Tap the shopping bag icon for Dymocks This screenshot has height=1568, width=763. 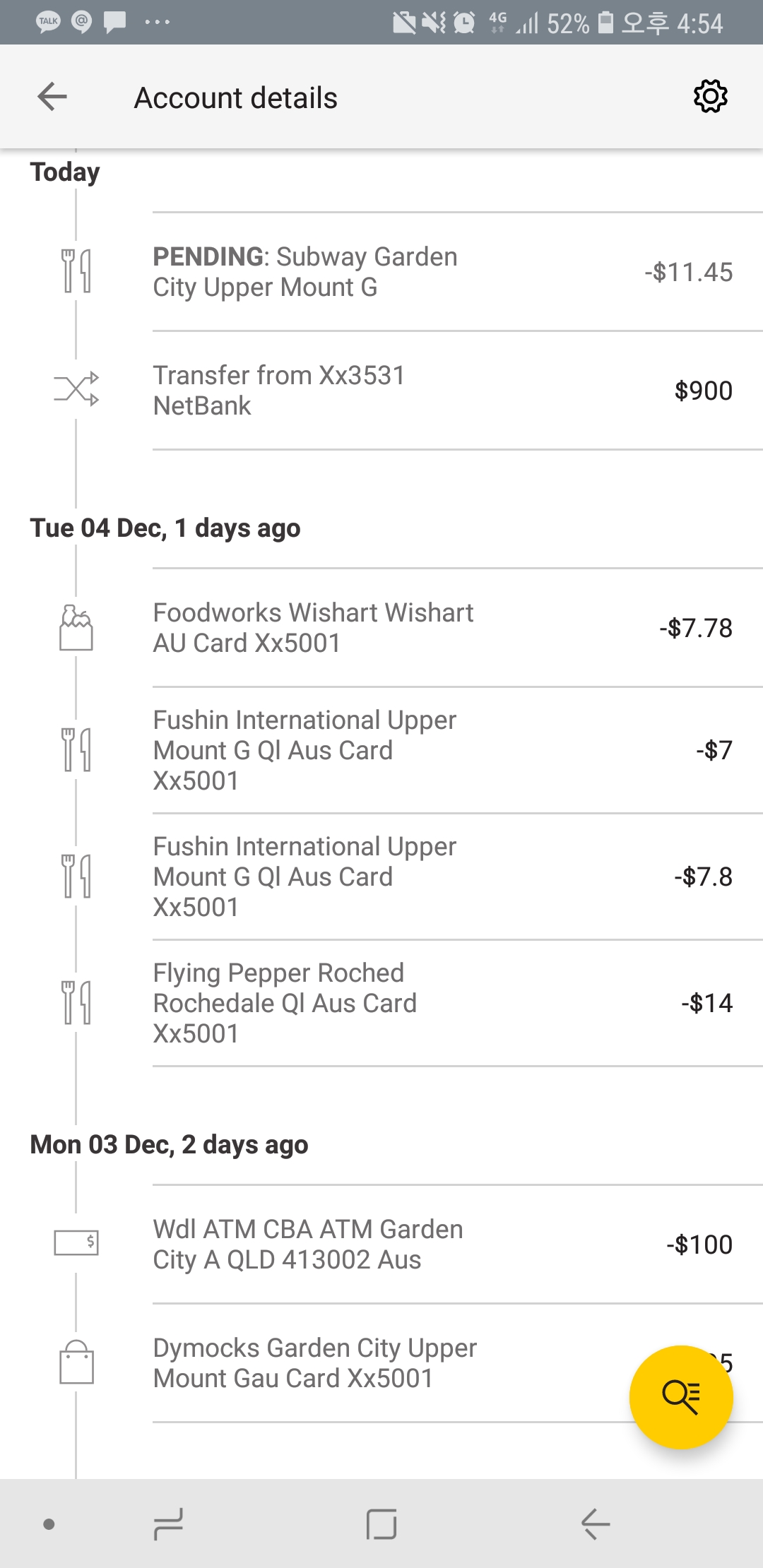click(76, 1362)
